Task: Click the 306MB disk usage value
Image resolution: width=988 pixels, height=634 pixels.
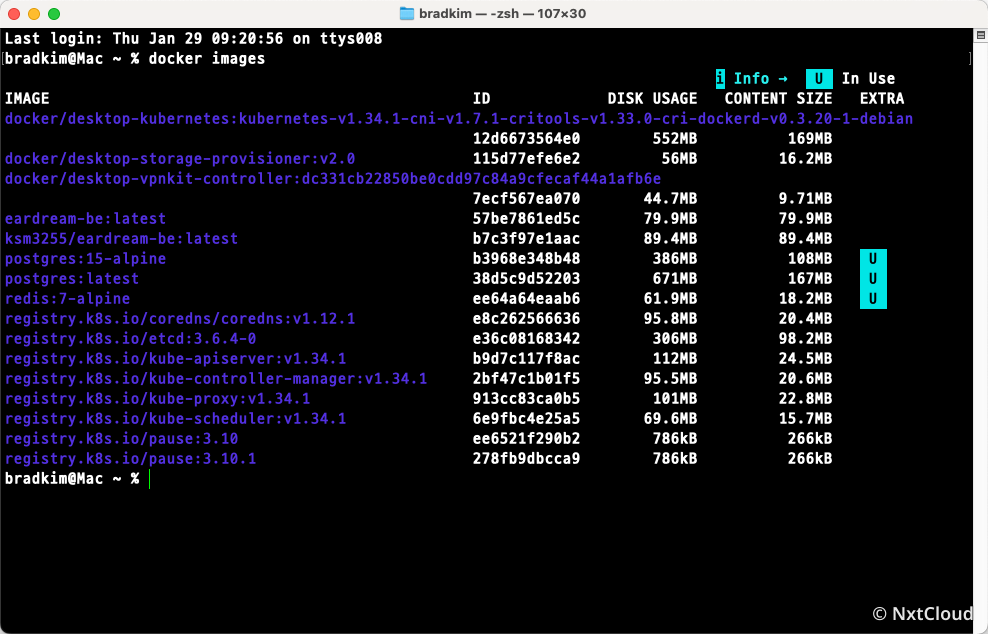Action: pyautogui.click(x=675, y=338)
